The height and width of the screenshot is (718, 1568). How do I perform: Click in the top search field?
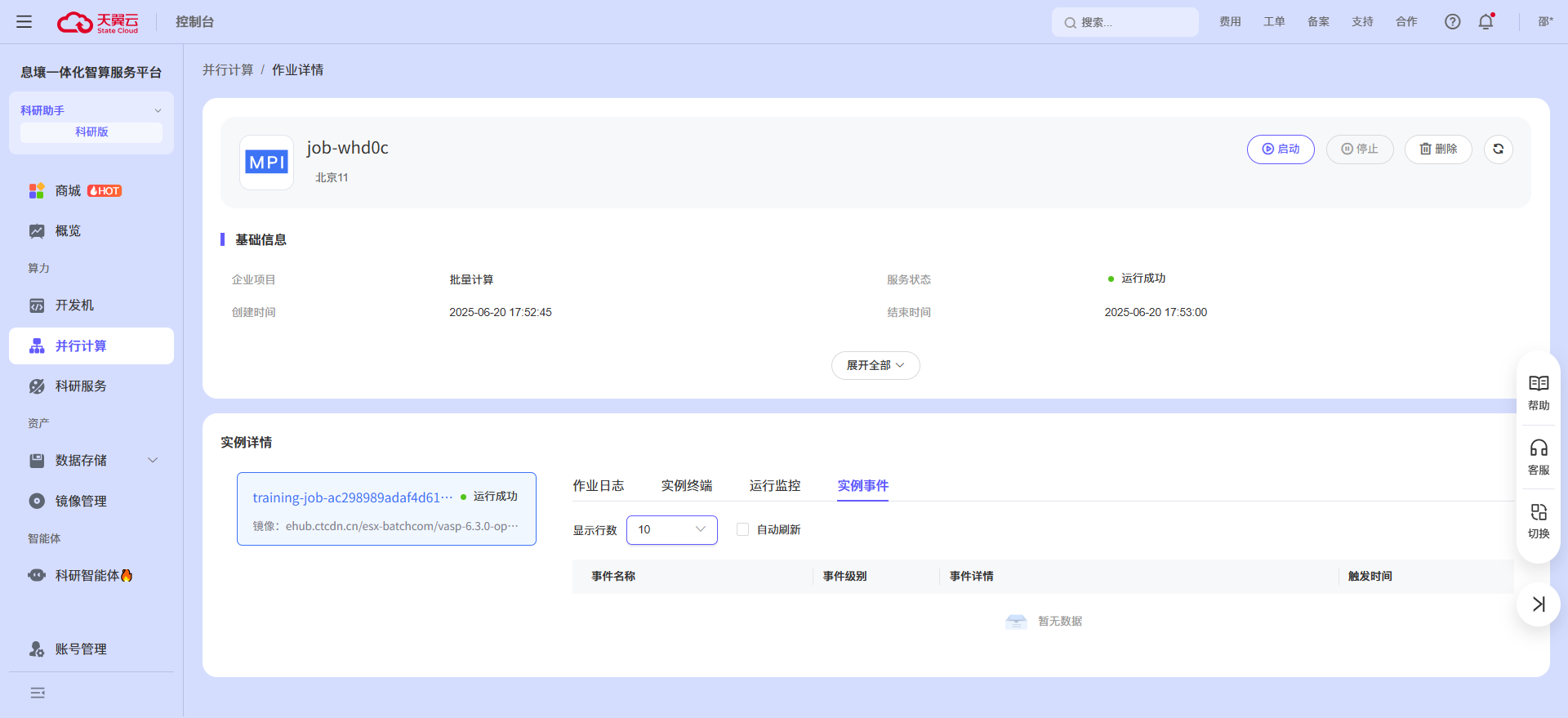(x=1125, y=22)
